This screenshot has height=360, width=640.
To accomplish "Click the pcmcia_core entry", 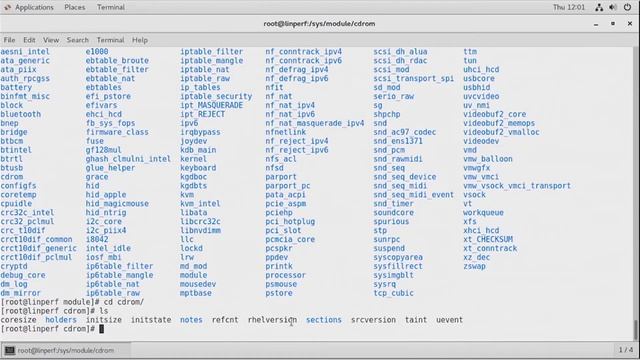I will pyautogui.click(x=290, y=239).
